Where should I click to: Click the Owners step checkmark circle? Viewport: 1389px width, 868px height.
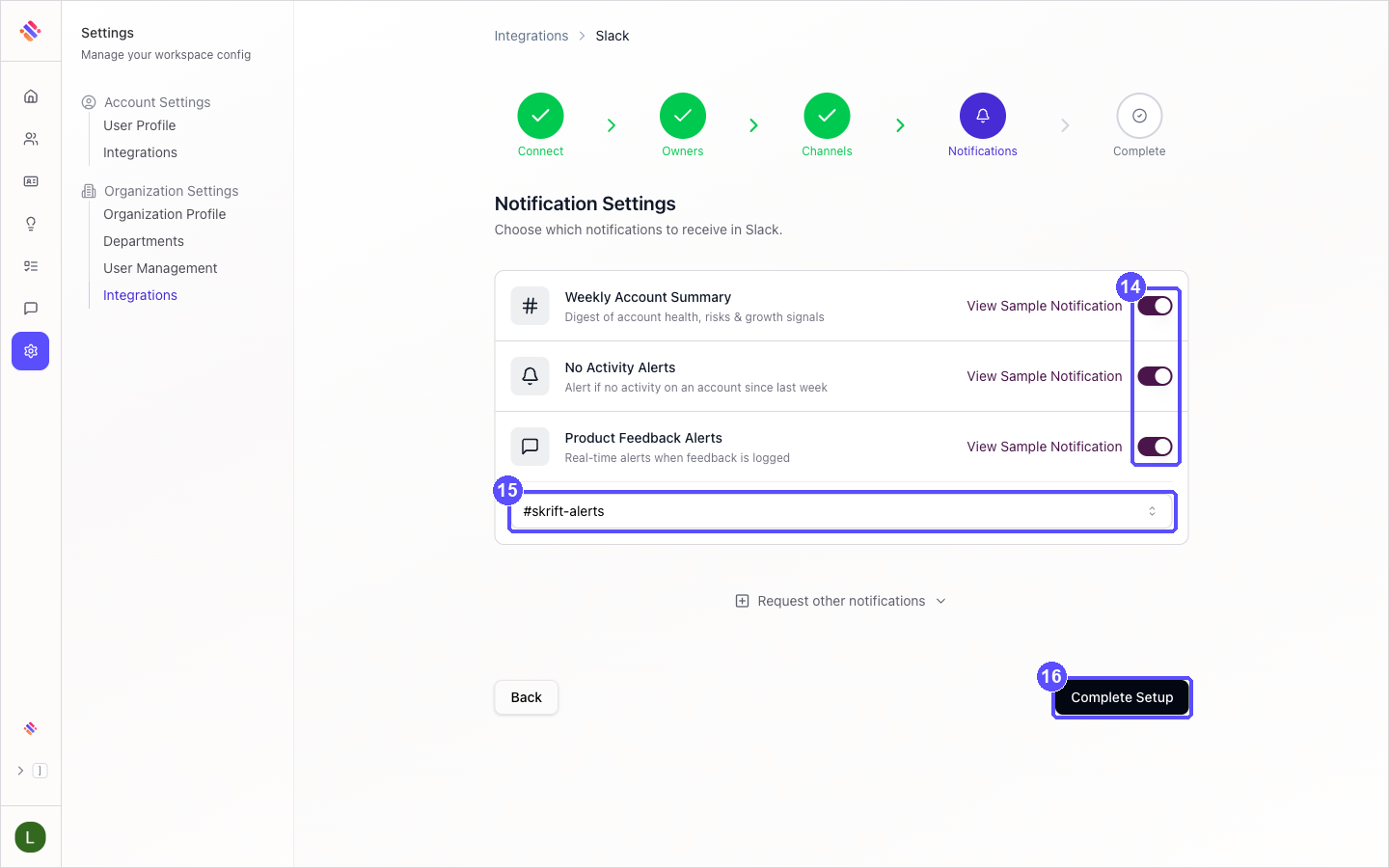coord(683,116)
